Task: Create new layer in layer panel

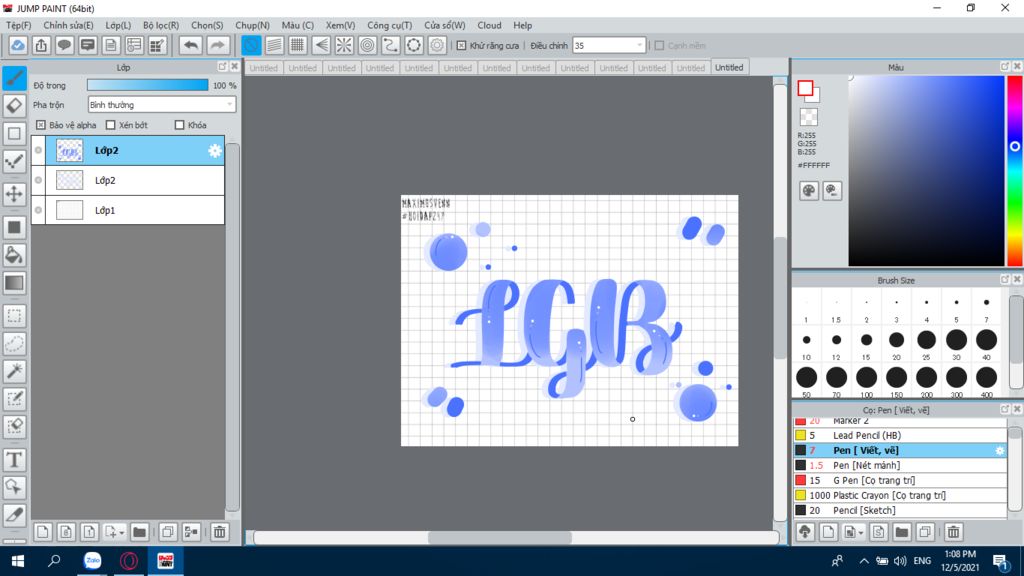Action: pos(42,532)
